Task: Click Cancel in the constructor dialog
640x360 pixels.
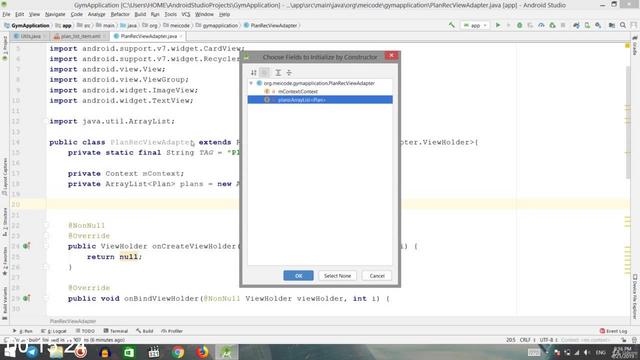Action: pos(377,276)
